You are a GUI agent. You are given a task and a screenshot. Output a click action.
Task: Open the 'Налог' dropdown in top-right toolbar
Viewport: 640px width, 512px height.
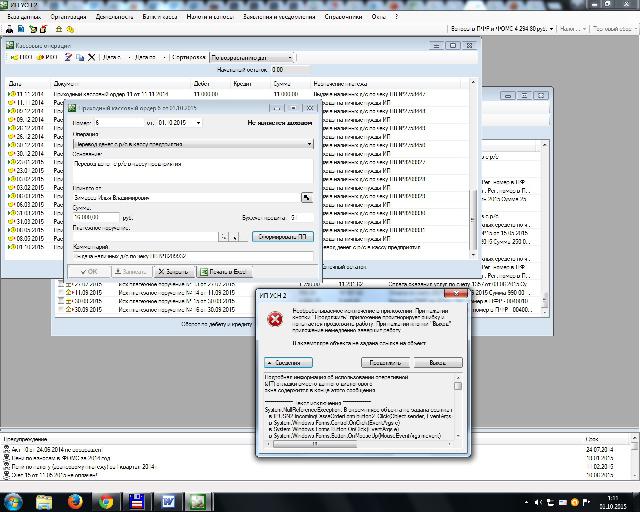click(x=573, y=29)
